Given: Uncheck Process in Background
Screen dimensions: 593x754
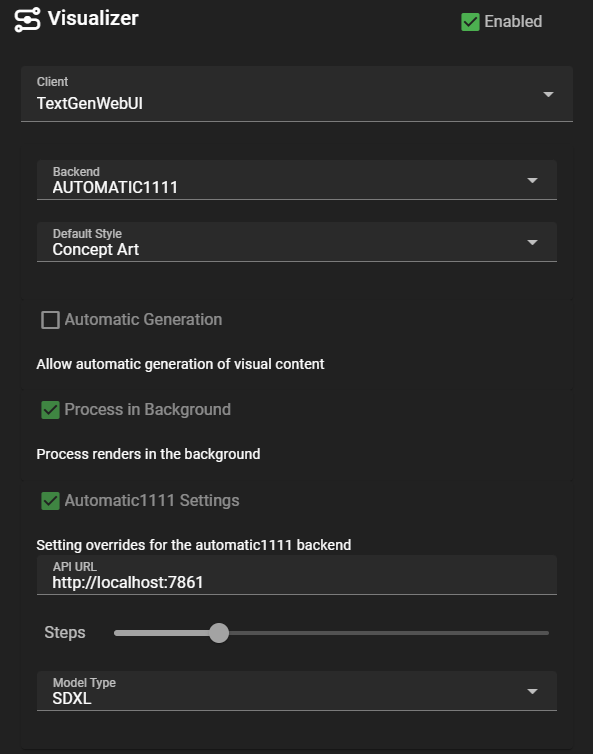Looking at the screenshot, I should click(50, 410).
